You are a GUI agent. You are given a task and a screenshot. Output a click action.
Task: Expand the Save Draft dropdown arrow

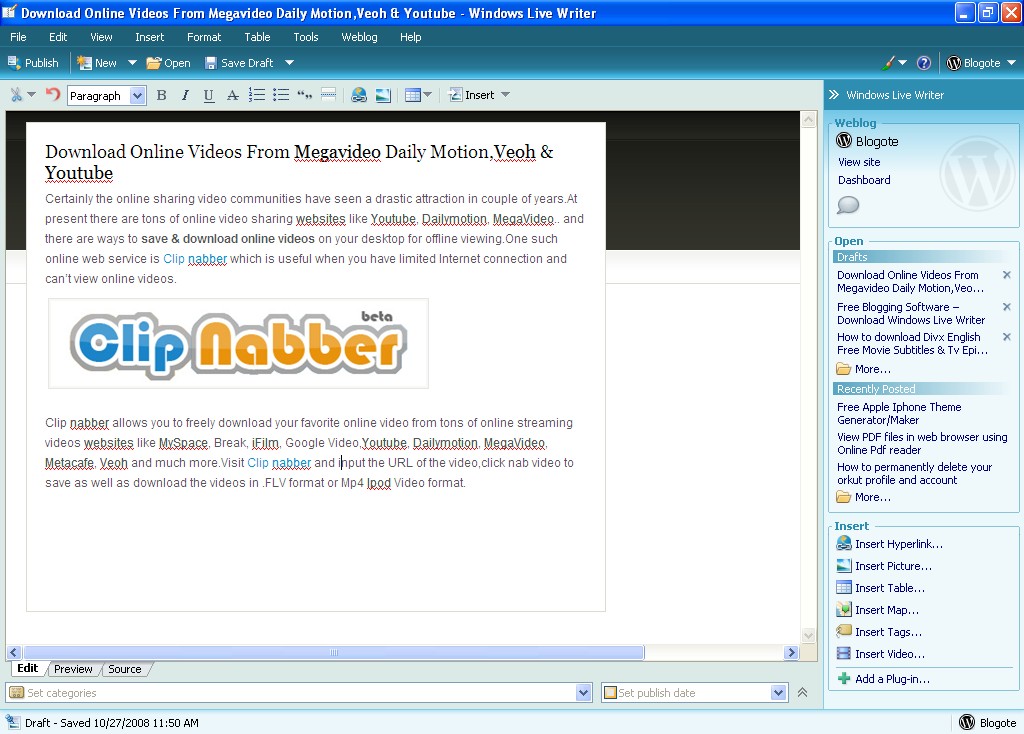289,63
